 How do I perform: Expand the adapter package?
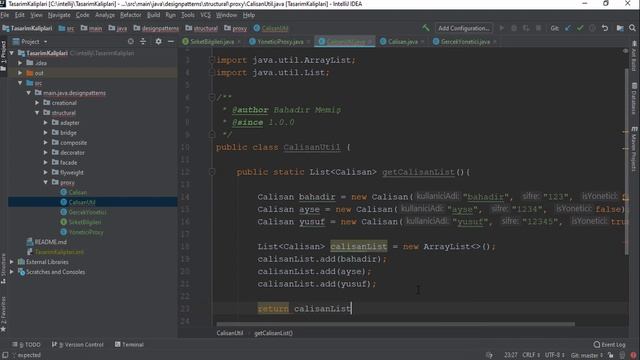coord(46,122)
